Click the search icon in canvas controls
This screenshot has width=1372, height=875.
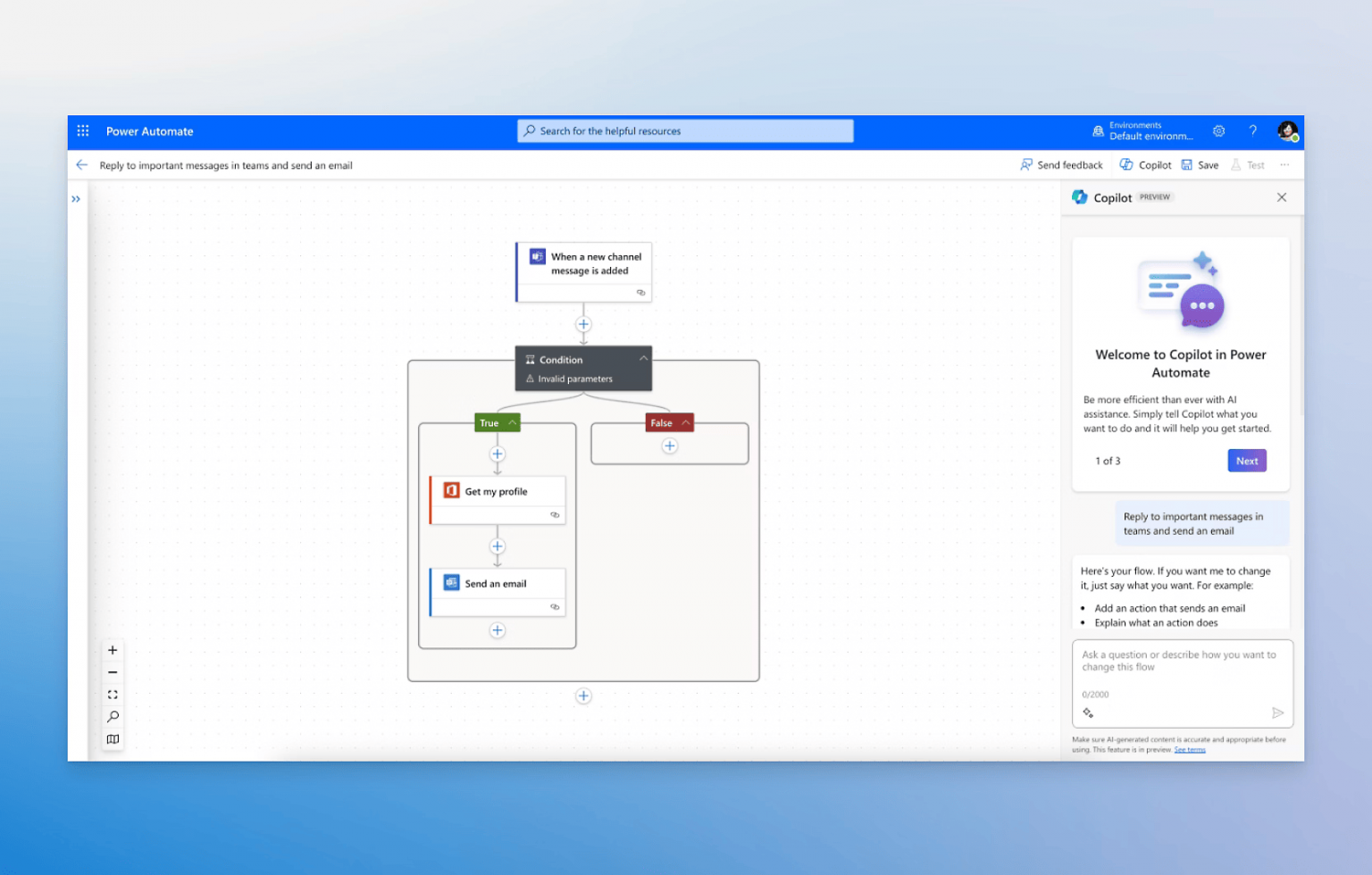(113, 717)
